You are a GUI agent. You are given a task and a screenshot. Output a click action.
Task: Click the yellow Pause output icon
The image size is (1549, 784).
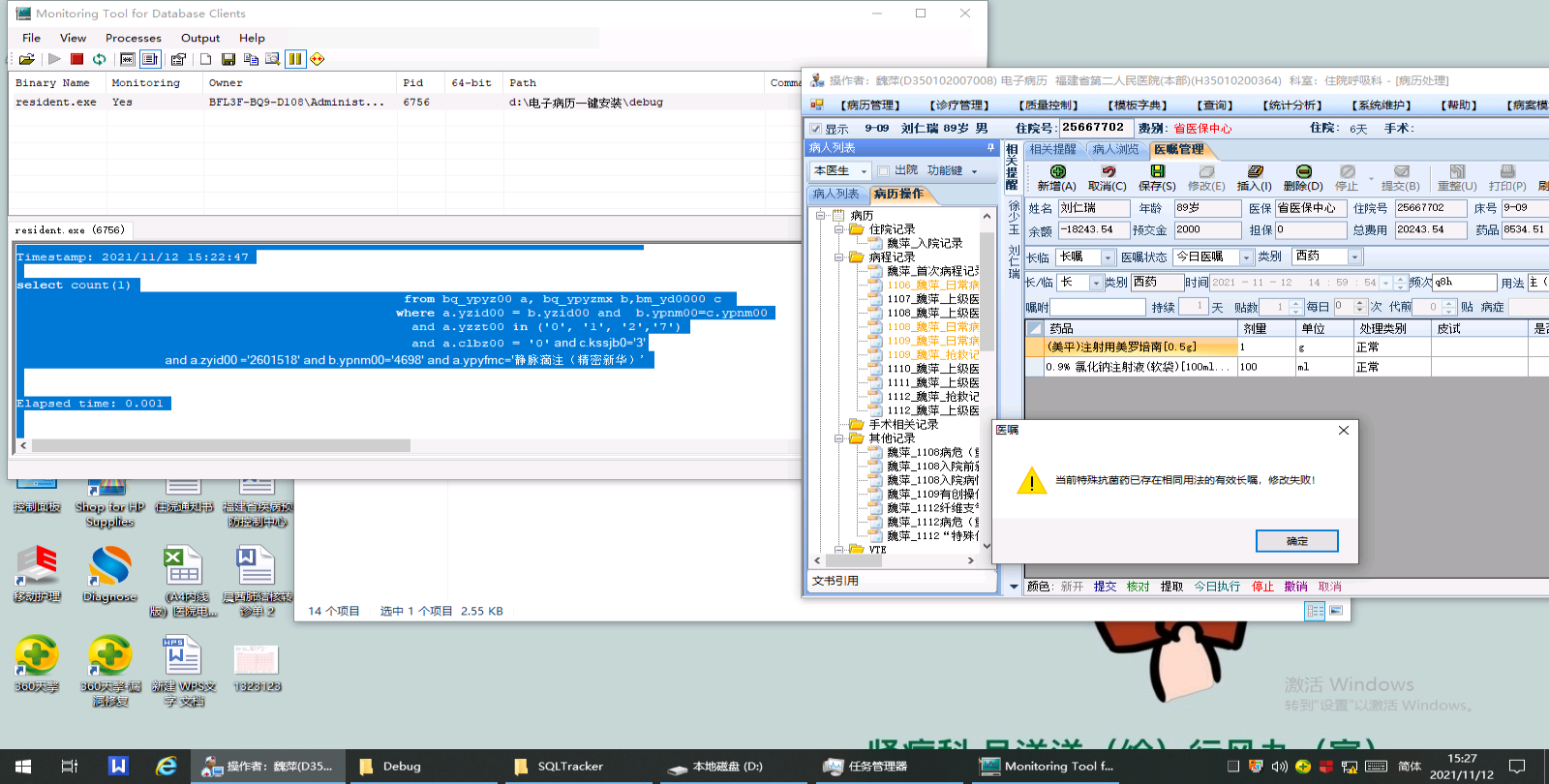coord(295,59)
